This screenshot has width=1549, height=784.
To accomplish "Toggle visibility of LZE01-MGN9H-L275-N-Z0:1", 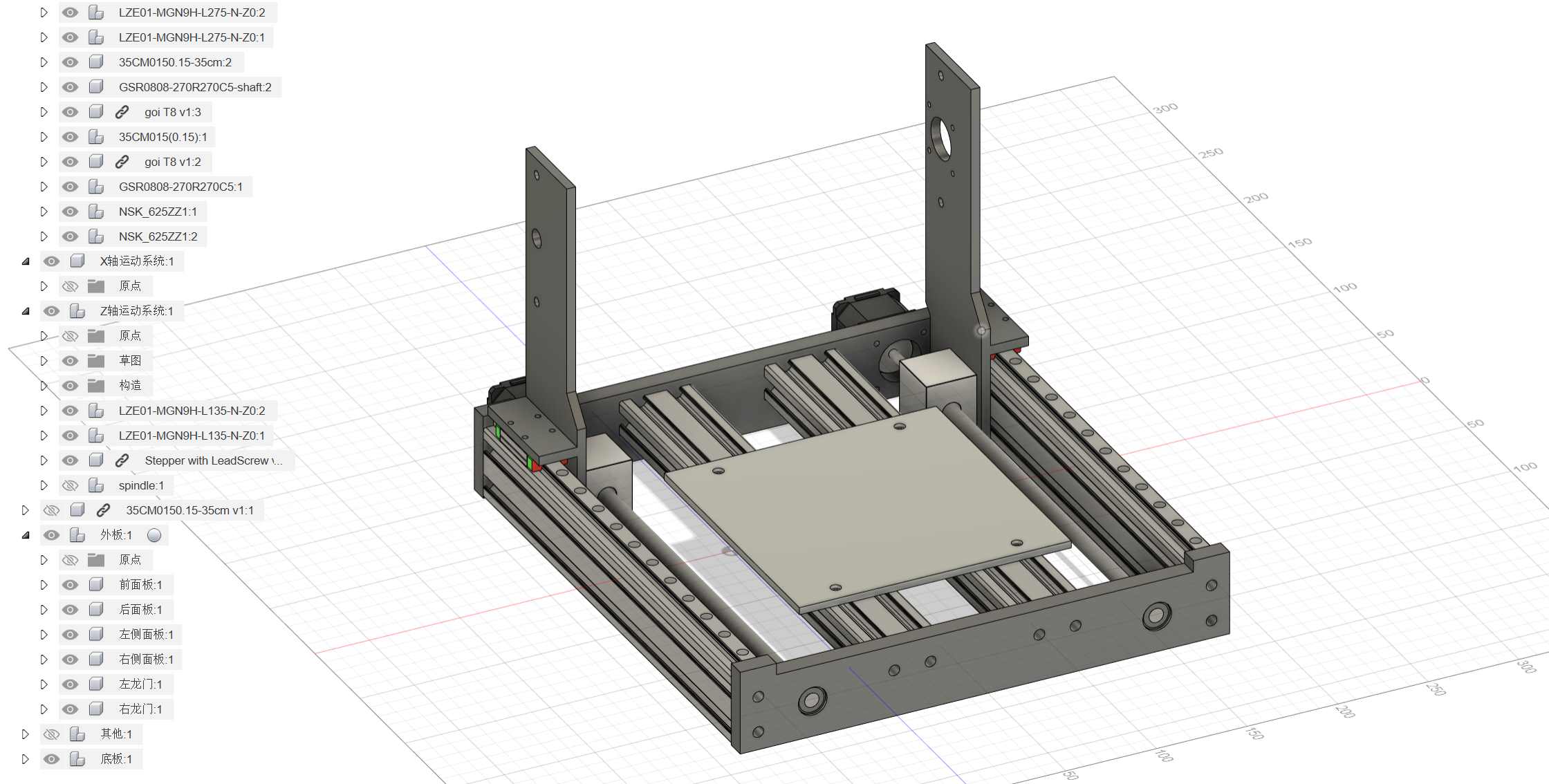I will coord(70,37).
